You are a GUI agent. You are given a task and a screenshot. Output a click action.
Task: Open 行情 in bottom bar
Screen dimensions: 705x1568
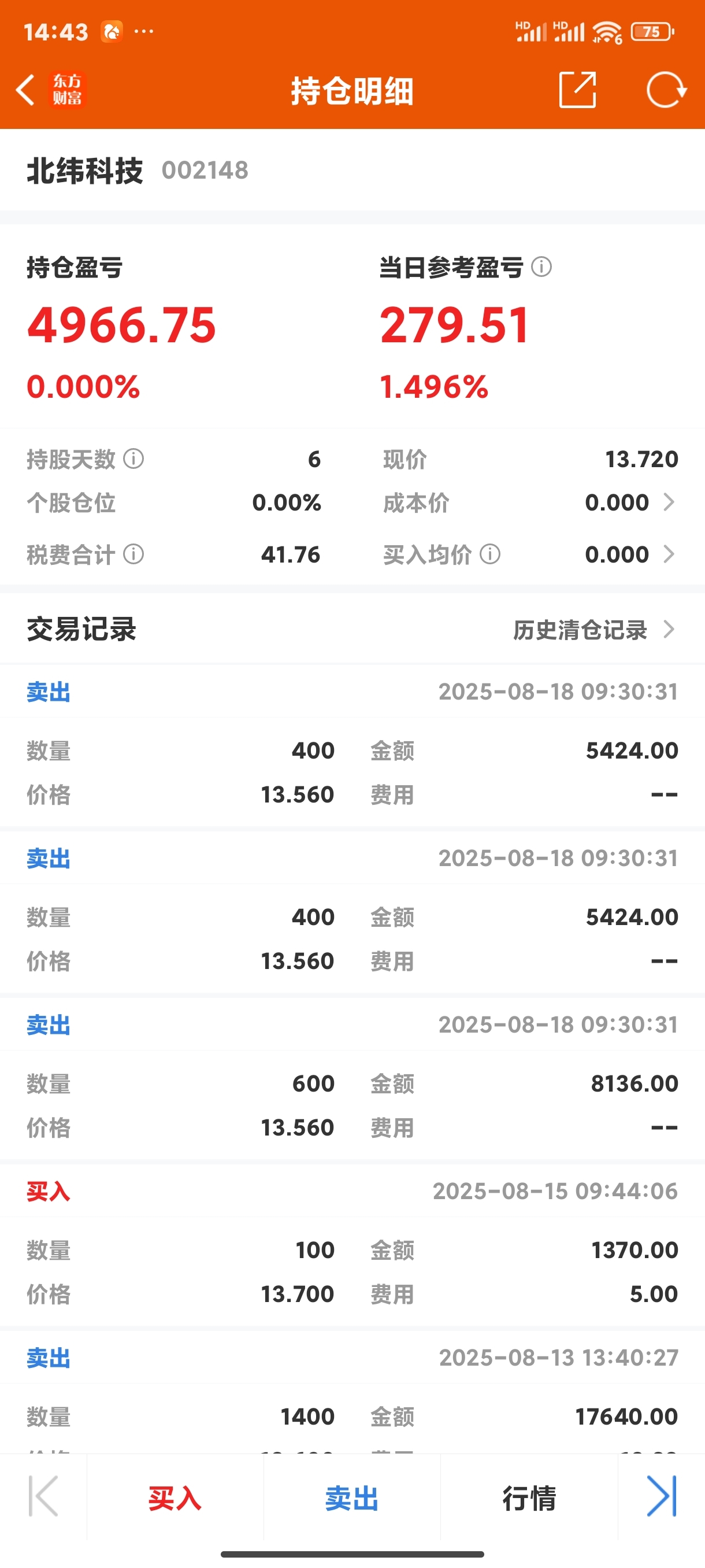(529, 1497)
